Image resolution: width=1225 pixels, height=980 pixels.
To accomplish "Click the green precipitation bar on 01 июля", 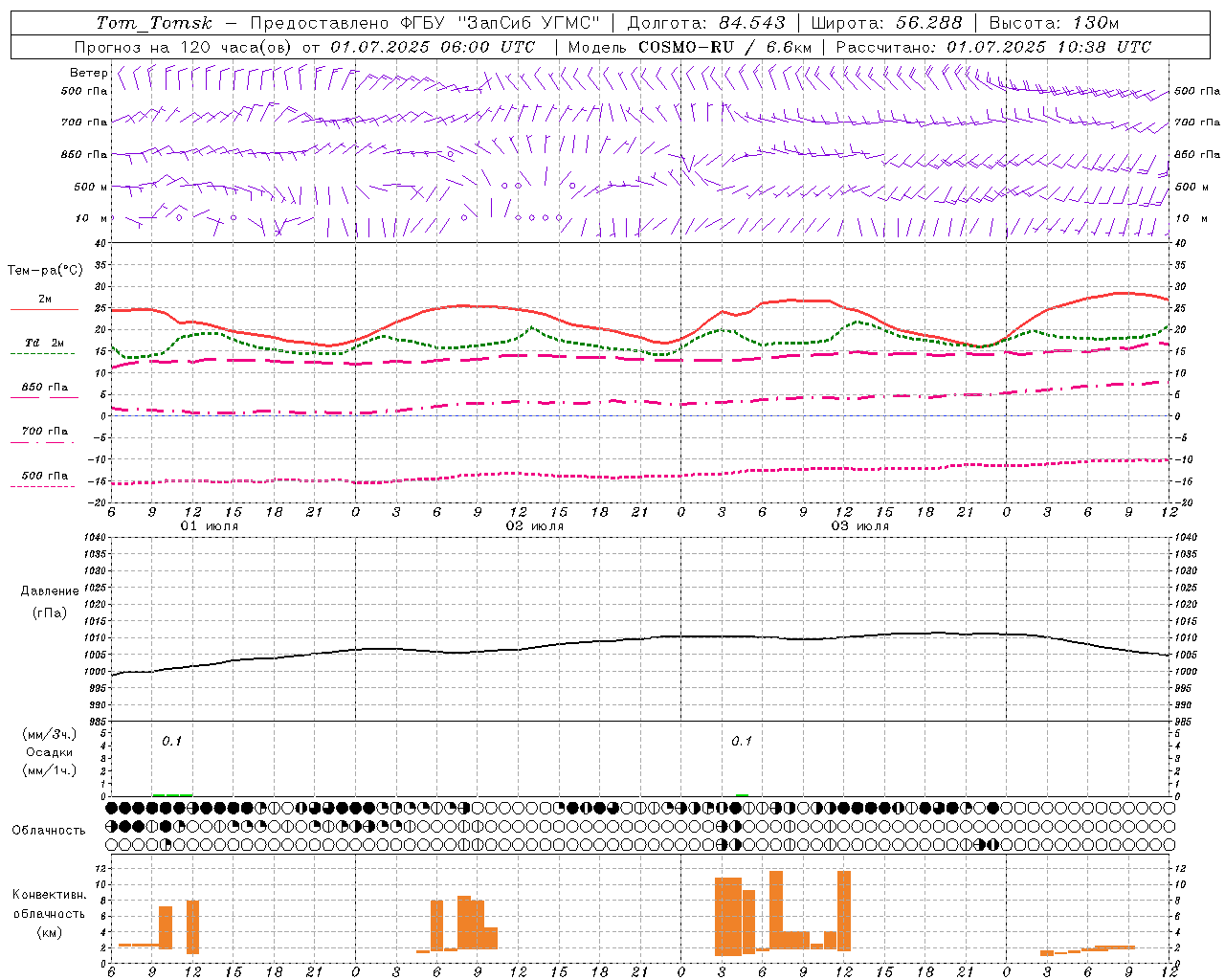I will 172,794.
